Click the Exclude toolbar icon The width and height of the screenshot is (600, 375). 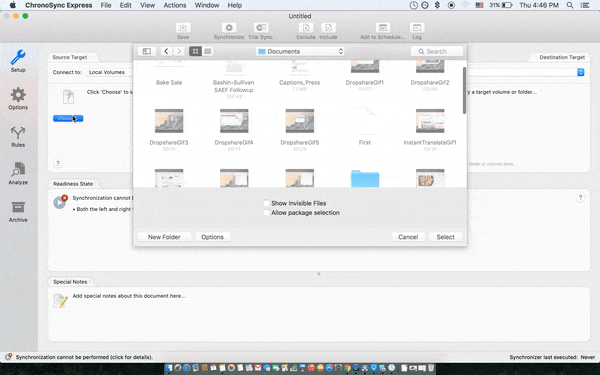[x=306, y=28]
